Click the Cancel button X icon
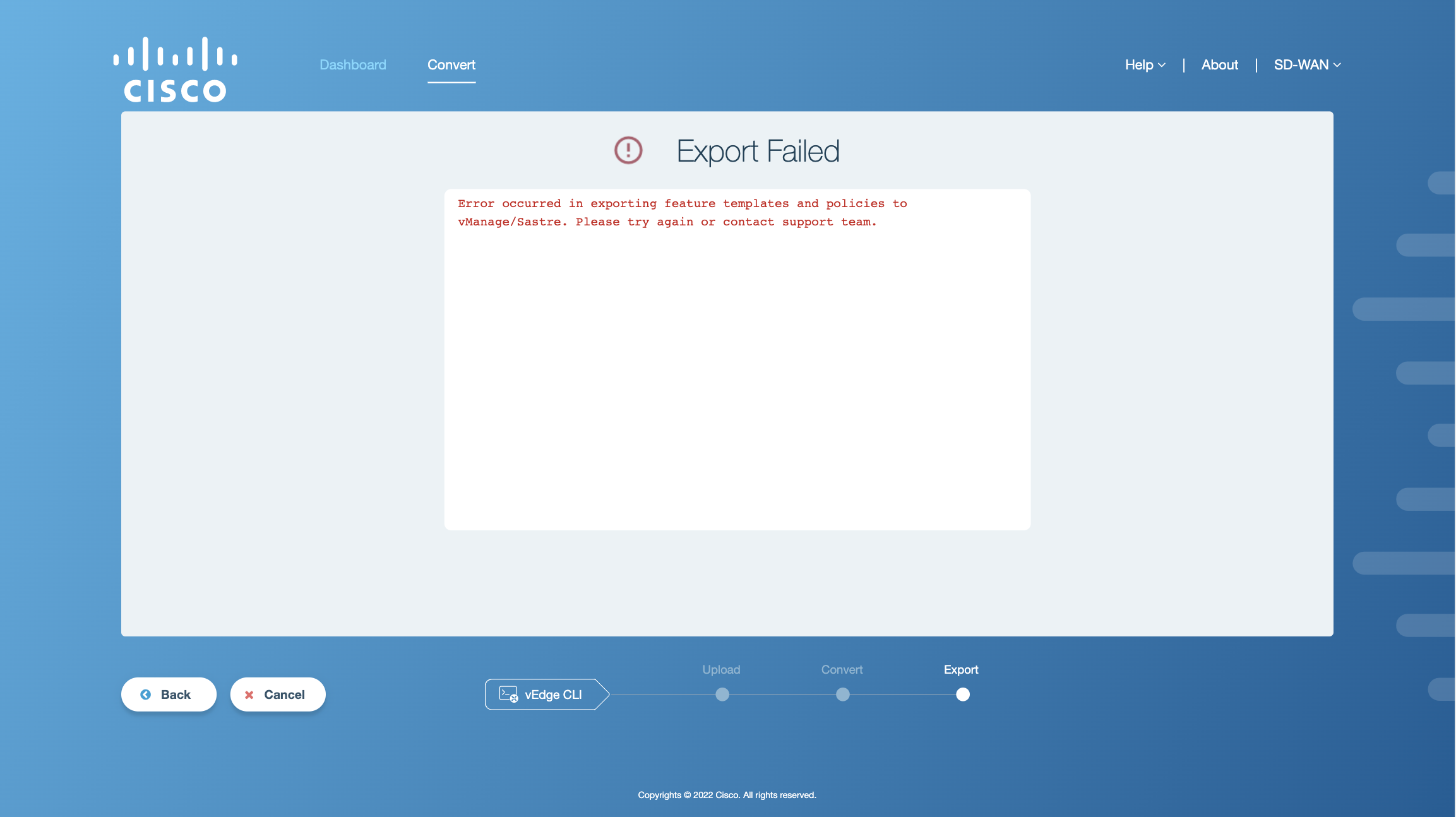The width and height of the screenshot is (1456, 817). [x=249, y=694]
